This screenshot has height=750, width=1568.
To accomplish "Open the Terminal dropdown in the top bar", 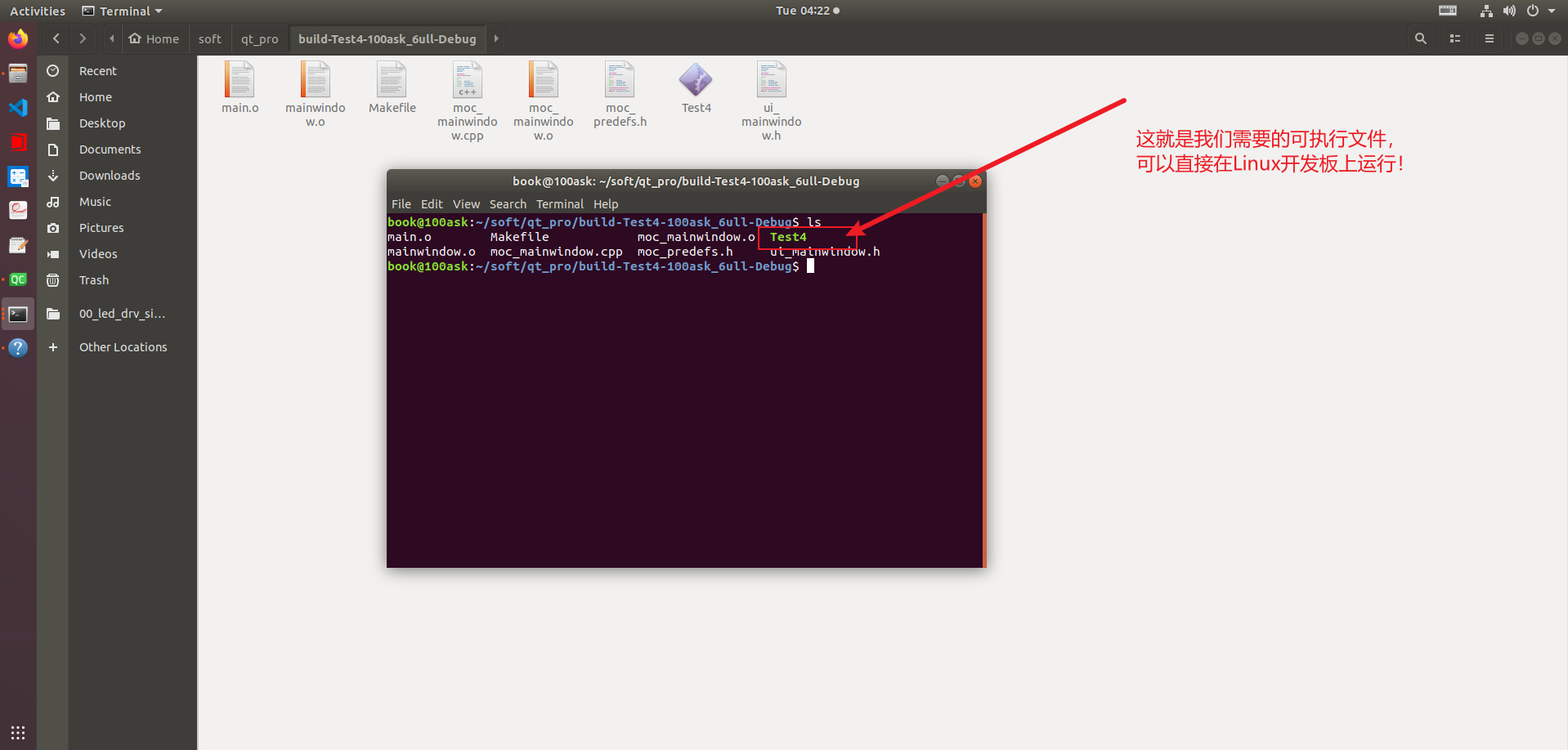I will 121,11.
